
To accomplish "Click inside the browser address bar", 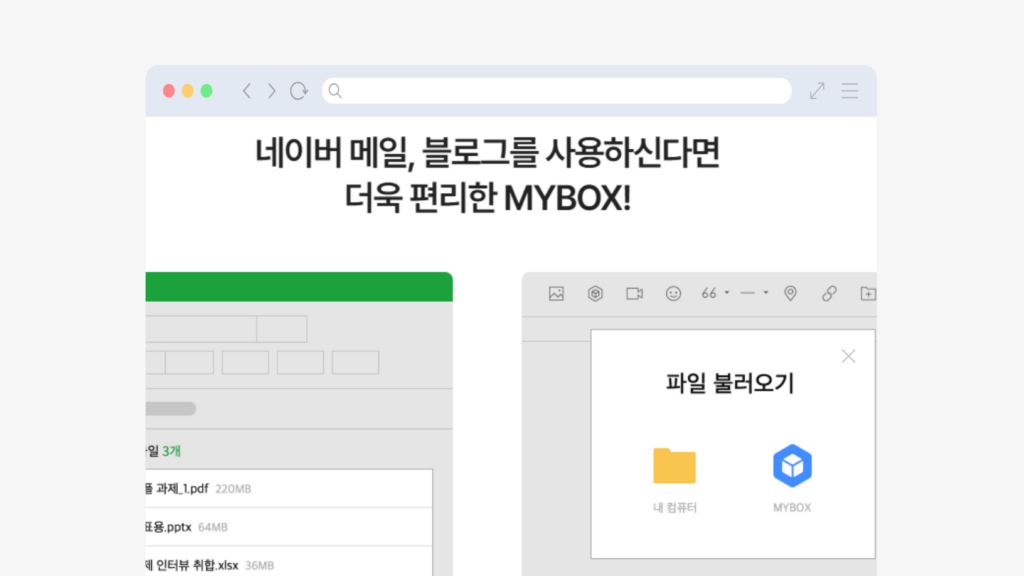I will [556, 90].
